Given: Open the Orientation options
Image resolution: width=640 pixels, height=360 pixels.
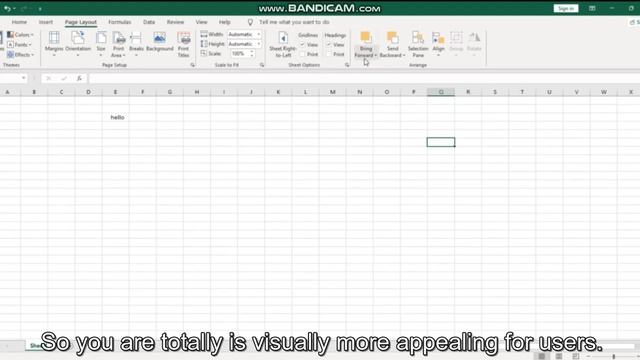Looking at the screenshot, I should click(78, 44).
